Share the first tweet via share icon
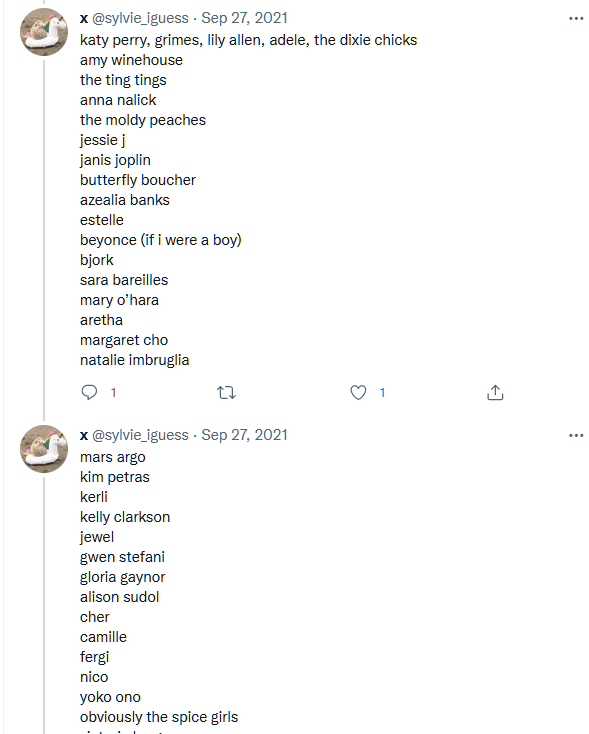This screenshot has width=589, height=734. click(x=495, y=392)
